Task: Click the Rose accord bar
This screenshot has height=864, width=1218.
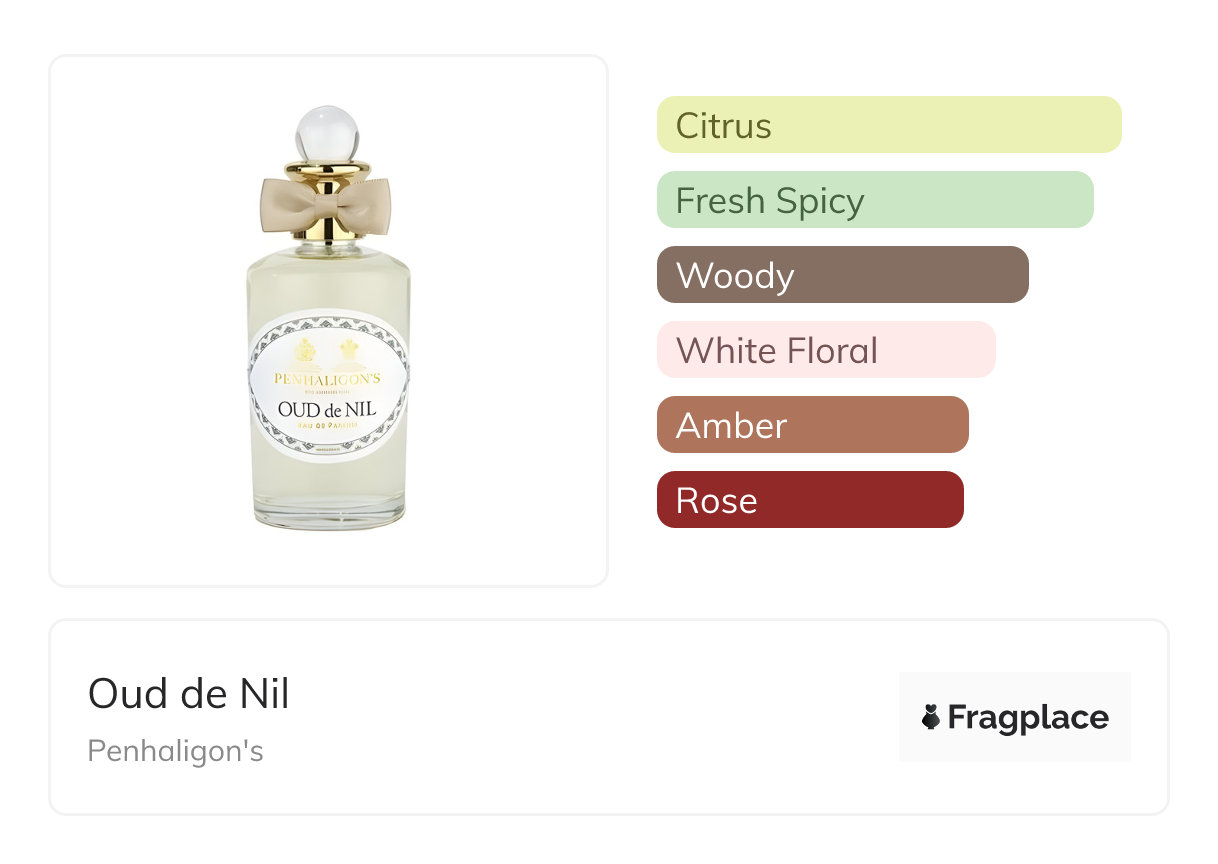Action: [809, 500]
